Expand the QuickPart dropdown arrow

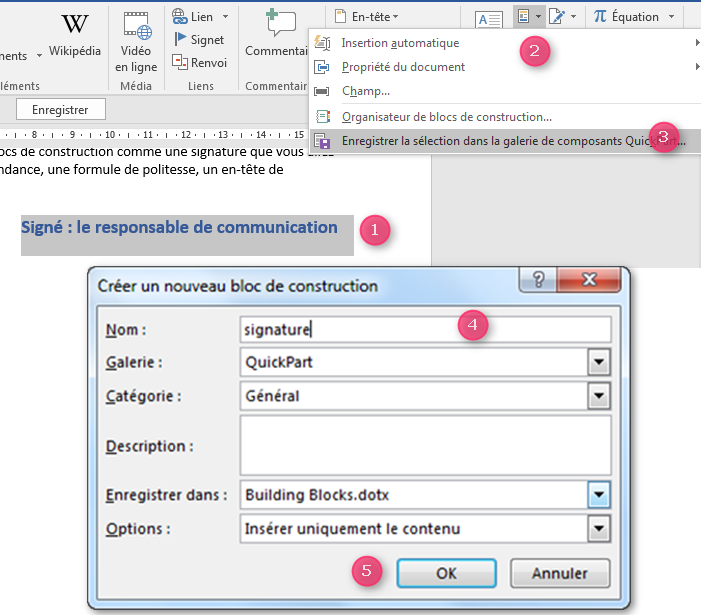coord(539,17)
